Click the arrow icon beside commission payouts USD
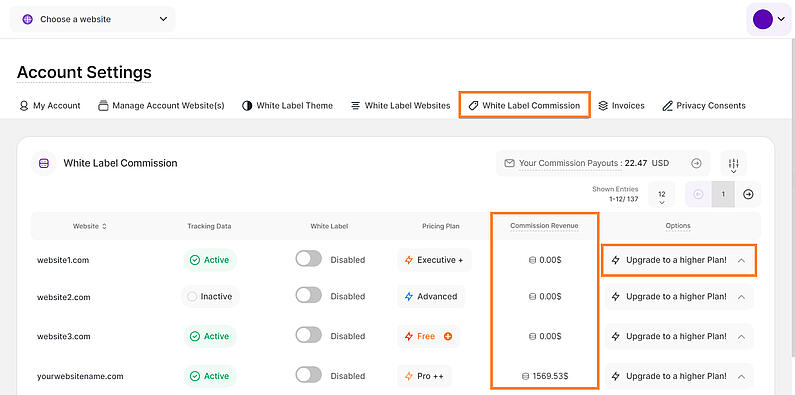Screen dimensions: 795x395 tap(696, 163)
